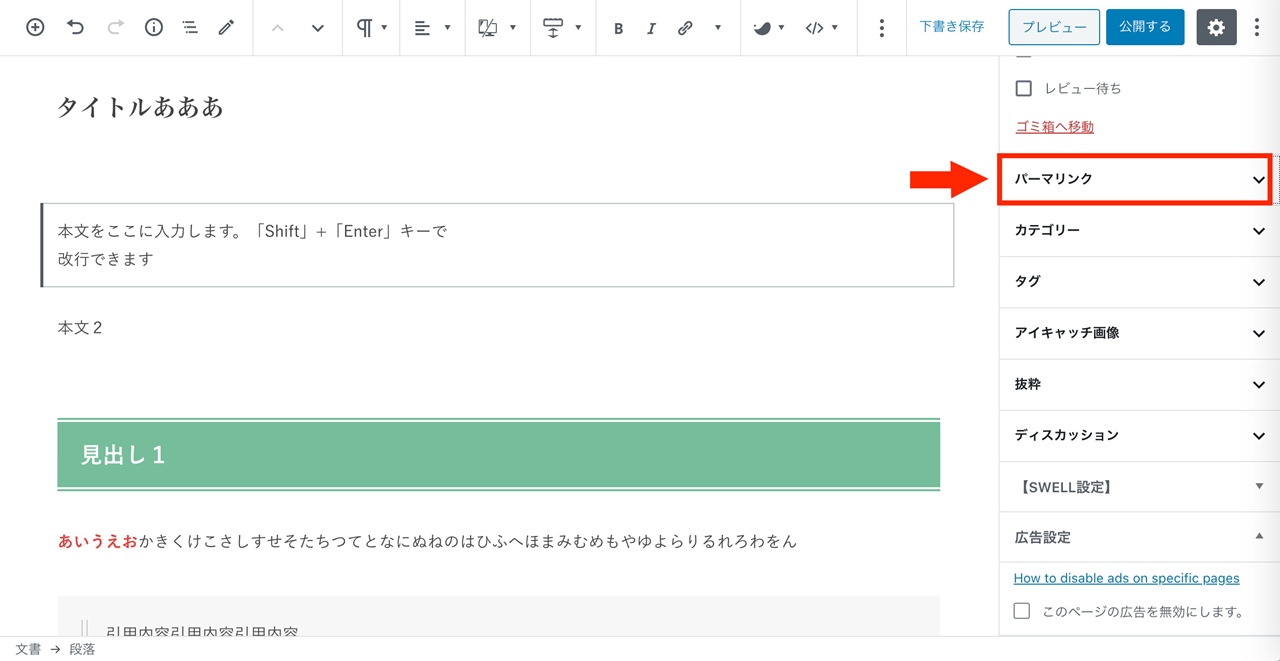
Task: Insert a link with the chain icon
Action: (x=685, y=28)
